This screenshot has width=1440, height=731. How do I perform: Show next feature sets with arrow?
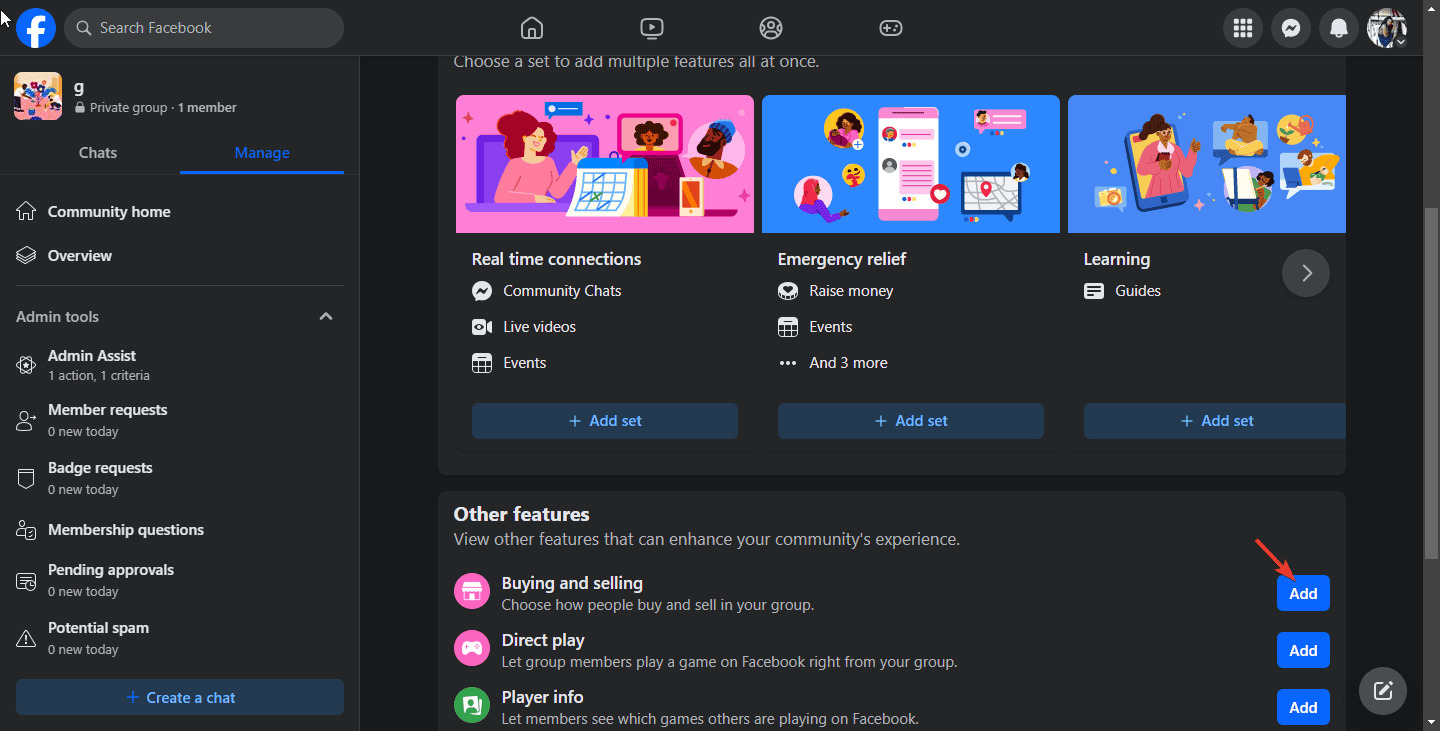click(x=1306, y=273)
